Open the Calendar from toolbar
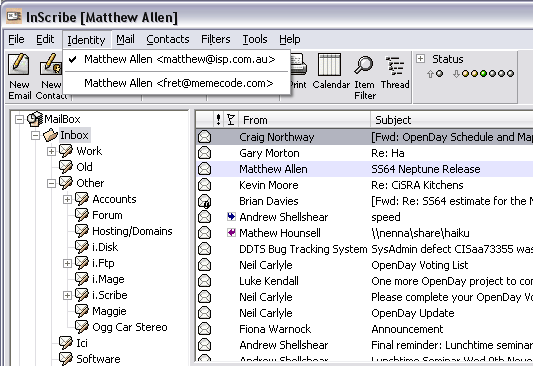533x366 pixels. [330, 71]
